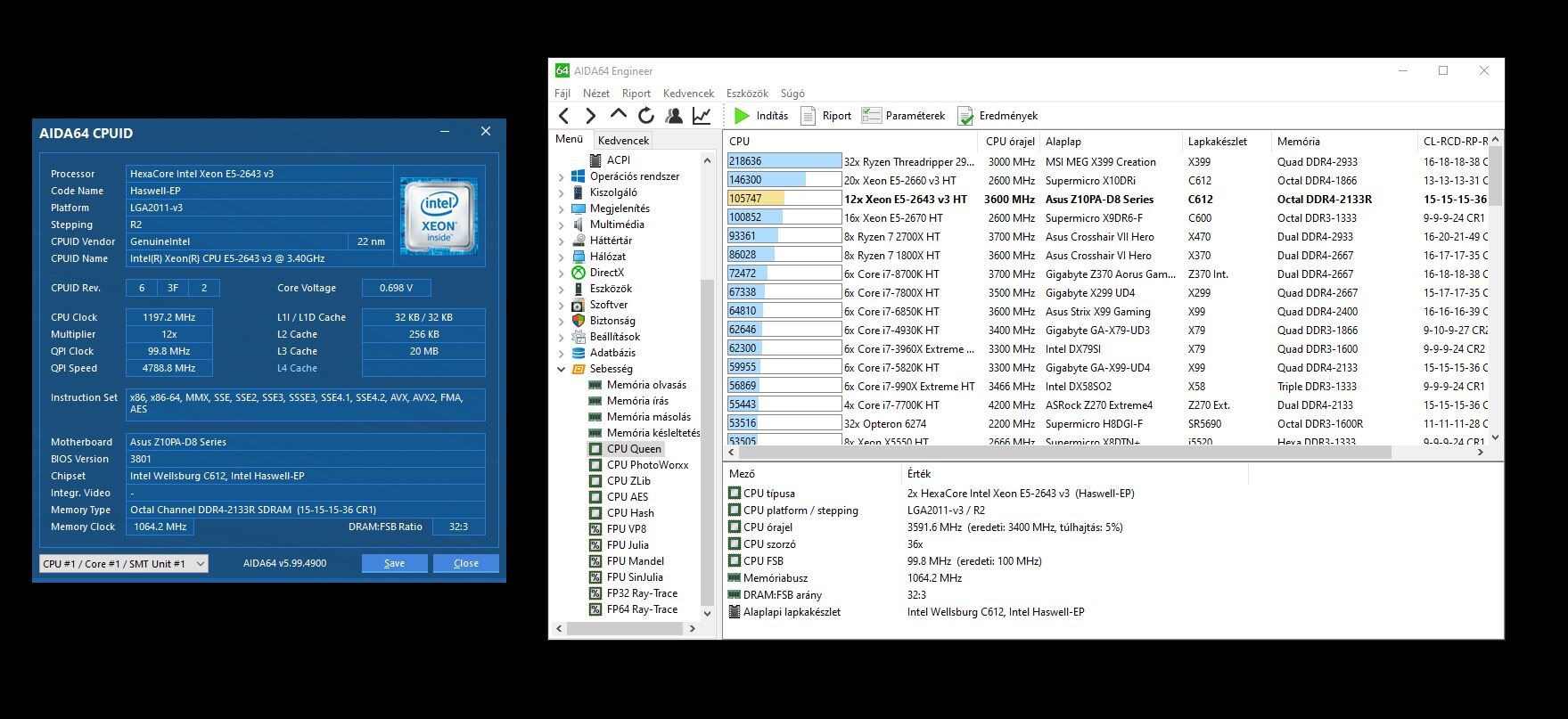
Task: Open the user/manage icon in the toolbar
Action: (x=674, y=116)
